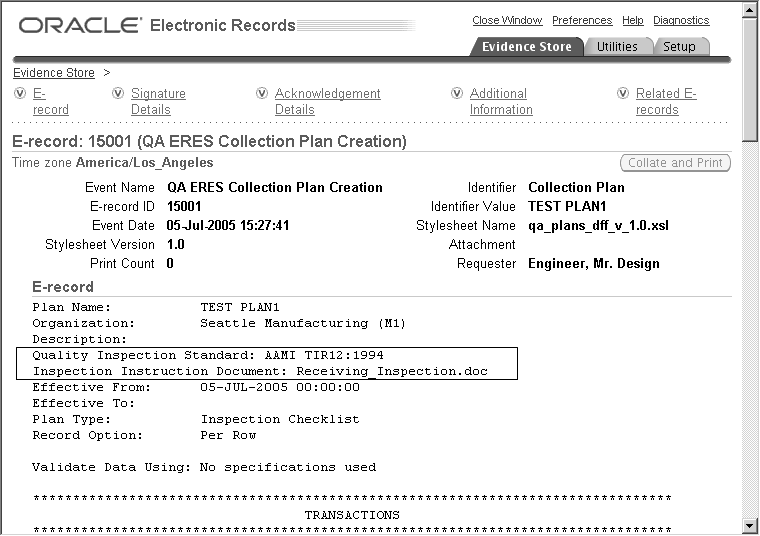This screenshot has width=760, height=536.
Task: Click the time zone America/Los_Angeles
Action: 144,163
